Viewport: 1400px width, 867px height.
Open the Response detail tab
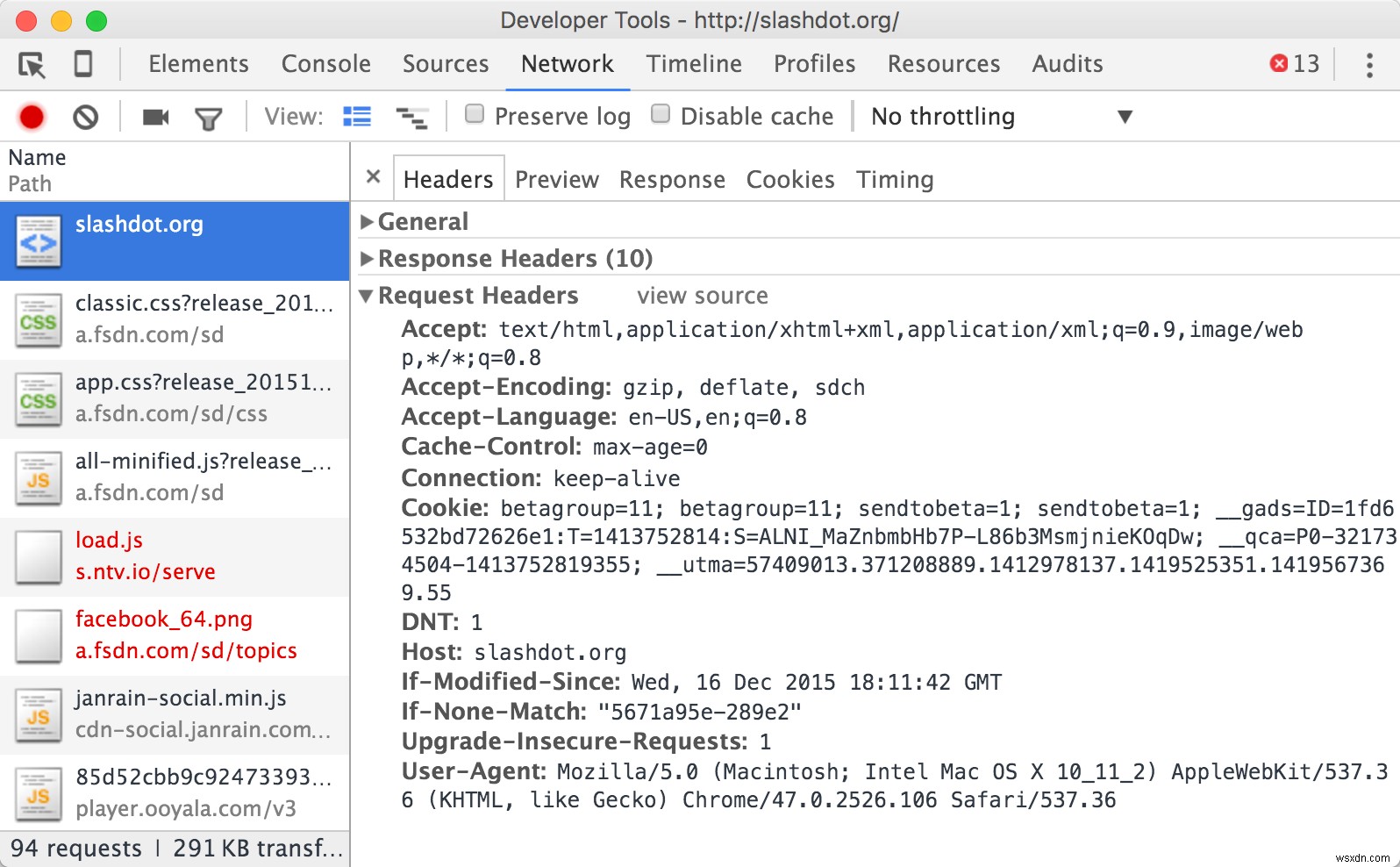pyautogui.click(x=672, y=179)
